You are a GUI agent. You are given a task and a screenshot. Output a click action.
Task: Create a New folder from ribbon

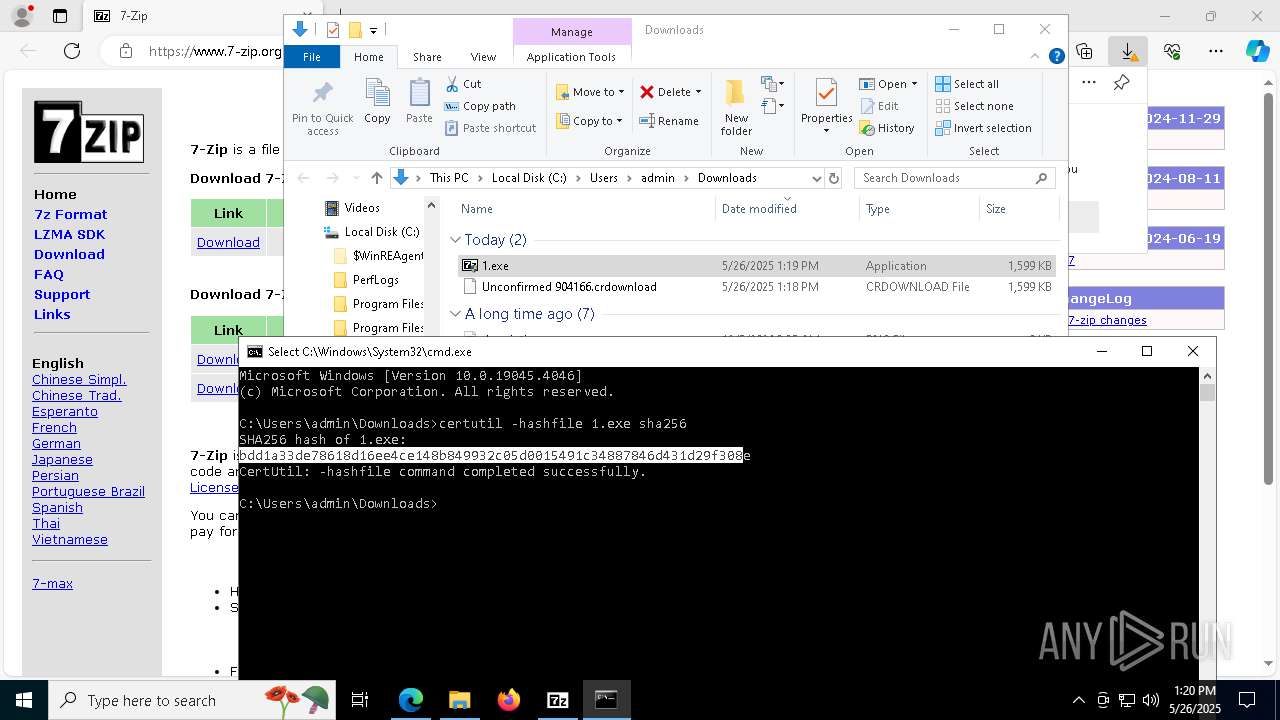click(x=736, y=107)
